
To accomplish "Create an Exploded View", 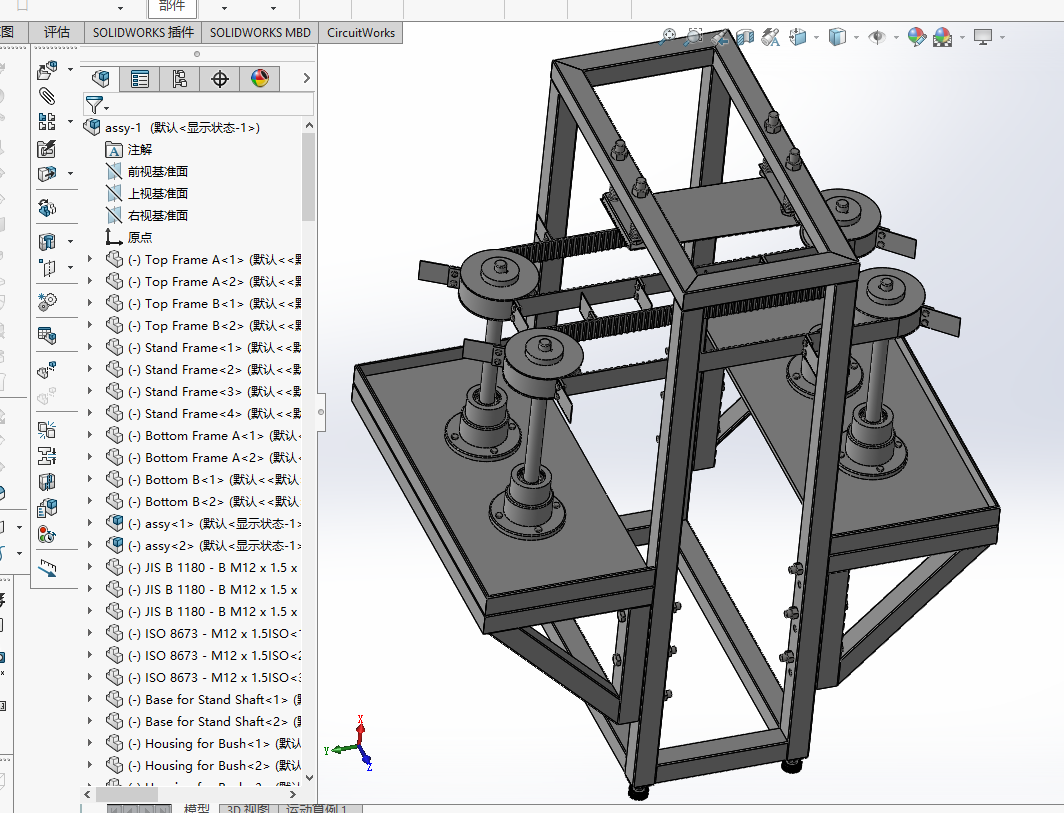I will click(47, 371).
